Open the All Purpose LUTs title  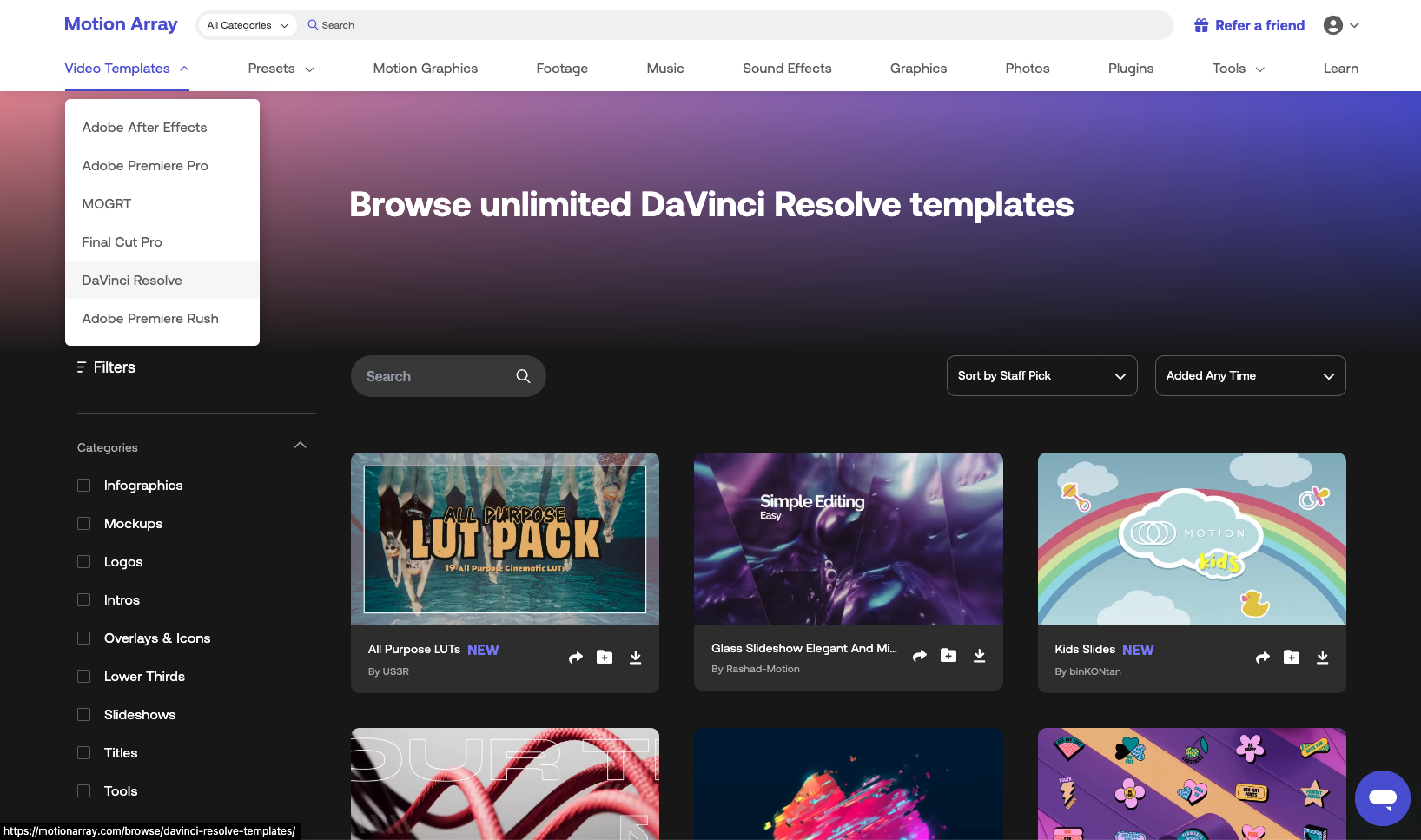[414, 649]
